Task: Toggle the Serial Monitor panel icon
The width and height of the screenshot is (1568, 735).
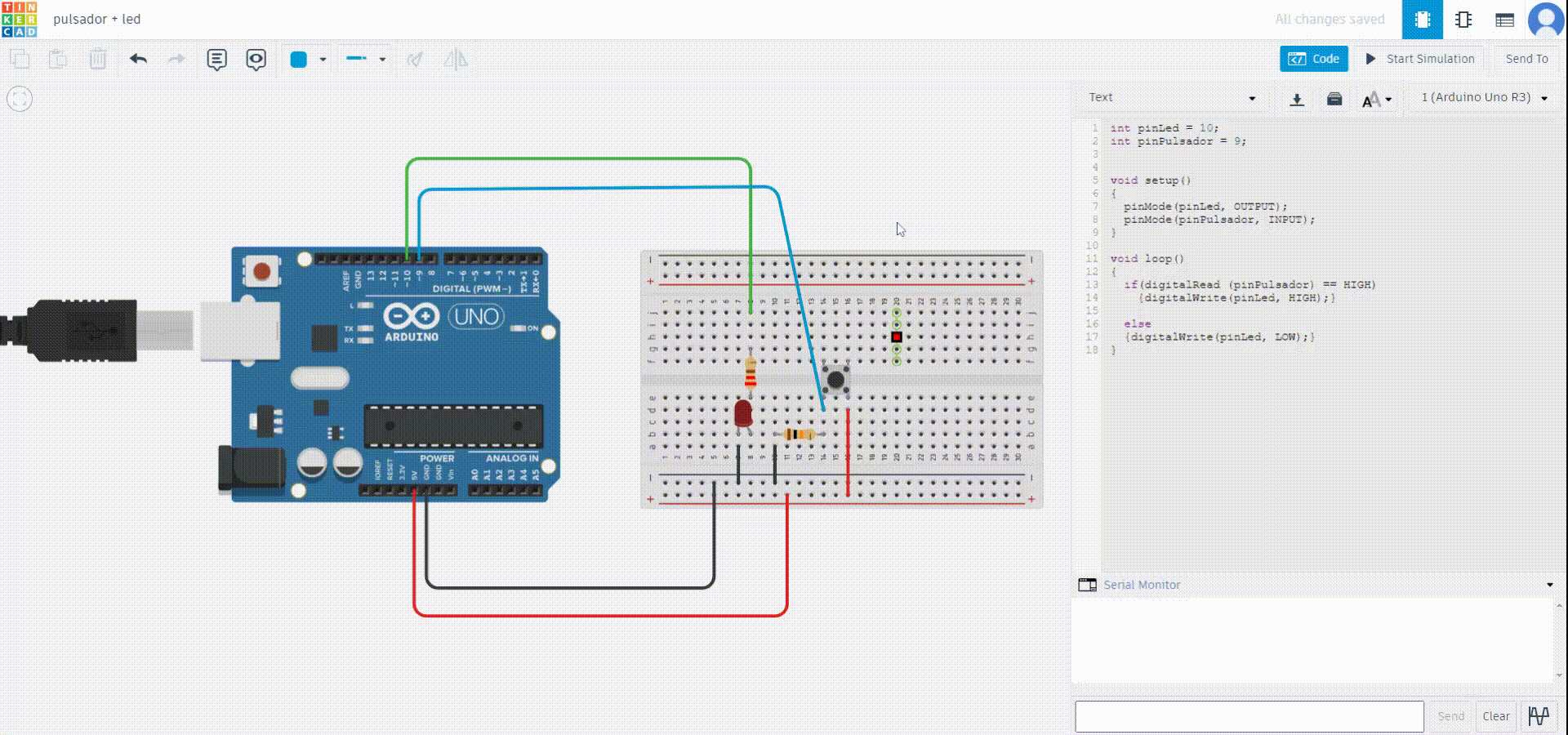Action: pos(1087,585)
